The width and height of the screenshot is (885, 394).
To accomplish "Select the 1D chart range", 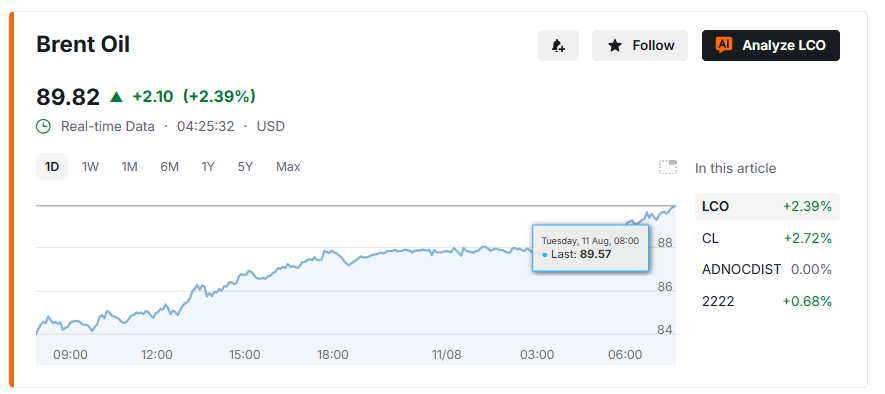I will point(52,167).
